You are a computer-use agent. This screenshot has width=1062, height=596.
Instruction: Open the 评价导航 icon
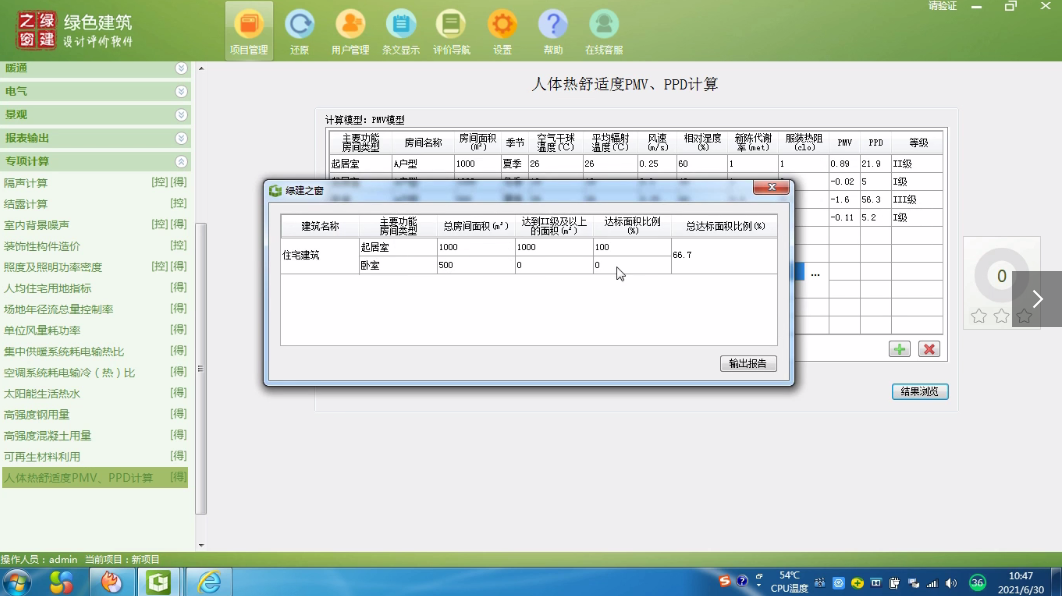[451, 31]
